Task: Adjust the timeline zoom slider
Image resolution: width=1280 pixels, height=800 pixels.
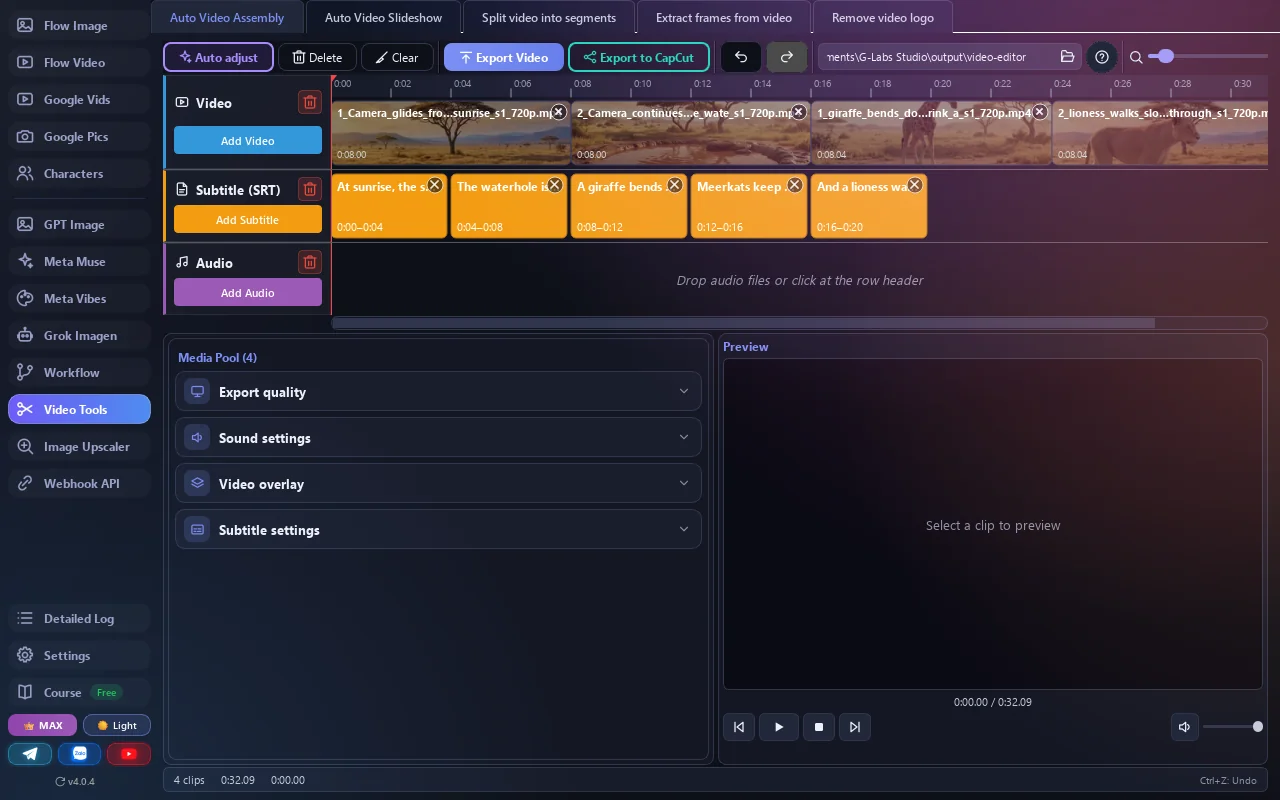Action: [x=1208, y=57]
